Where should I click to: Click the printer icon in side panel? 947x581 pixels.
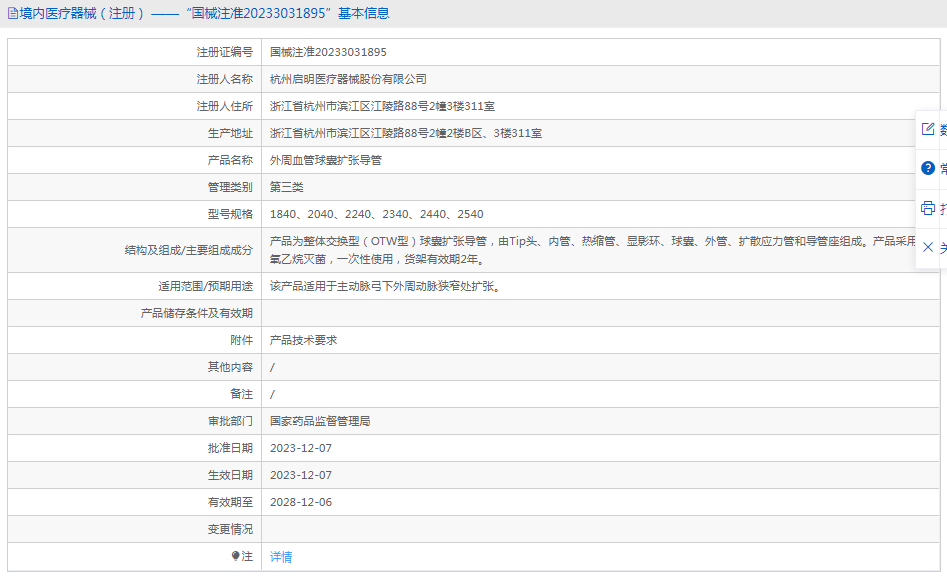pos(928,208)
